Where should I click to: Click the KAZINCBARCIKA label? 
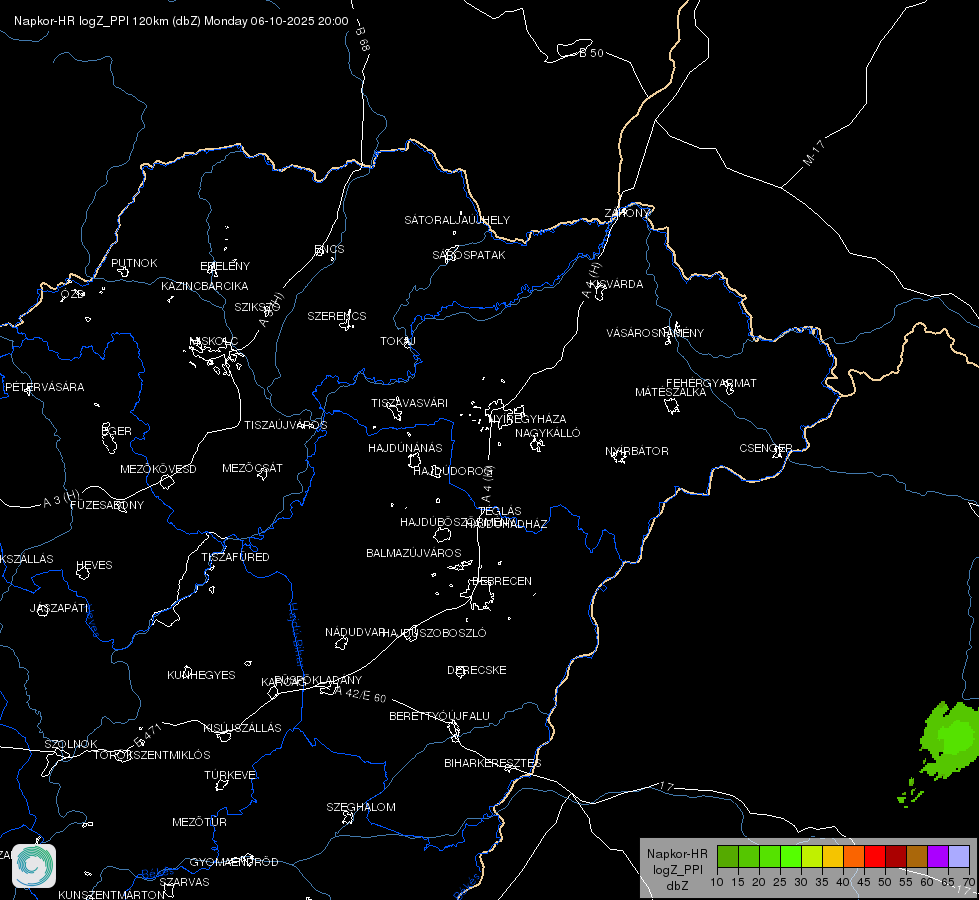(x=205, y=286)
